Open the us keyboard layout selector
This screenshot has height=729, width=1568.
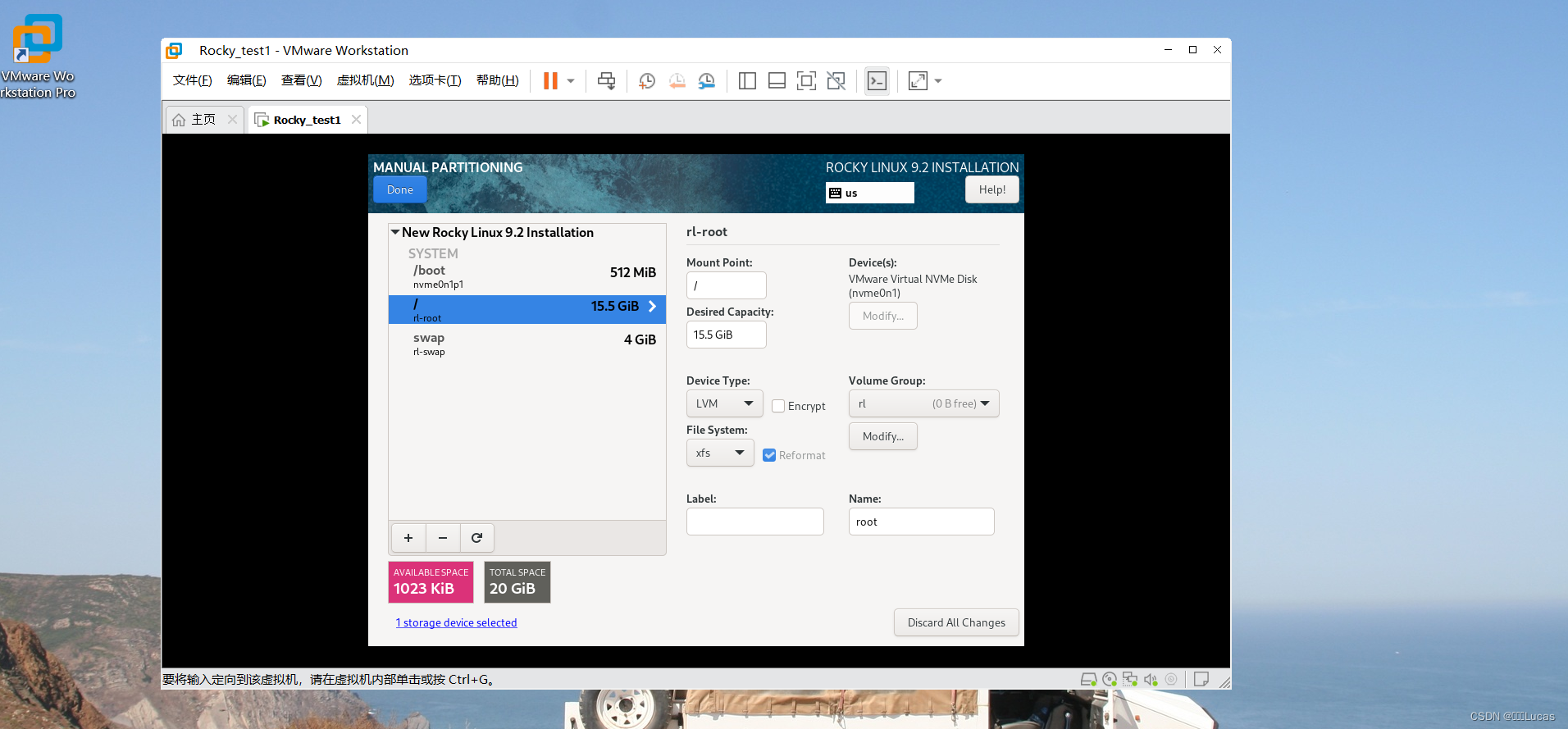(x=869, y=193)
